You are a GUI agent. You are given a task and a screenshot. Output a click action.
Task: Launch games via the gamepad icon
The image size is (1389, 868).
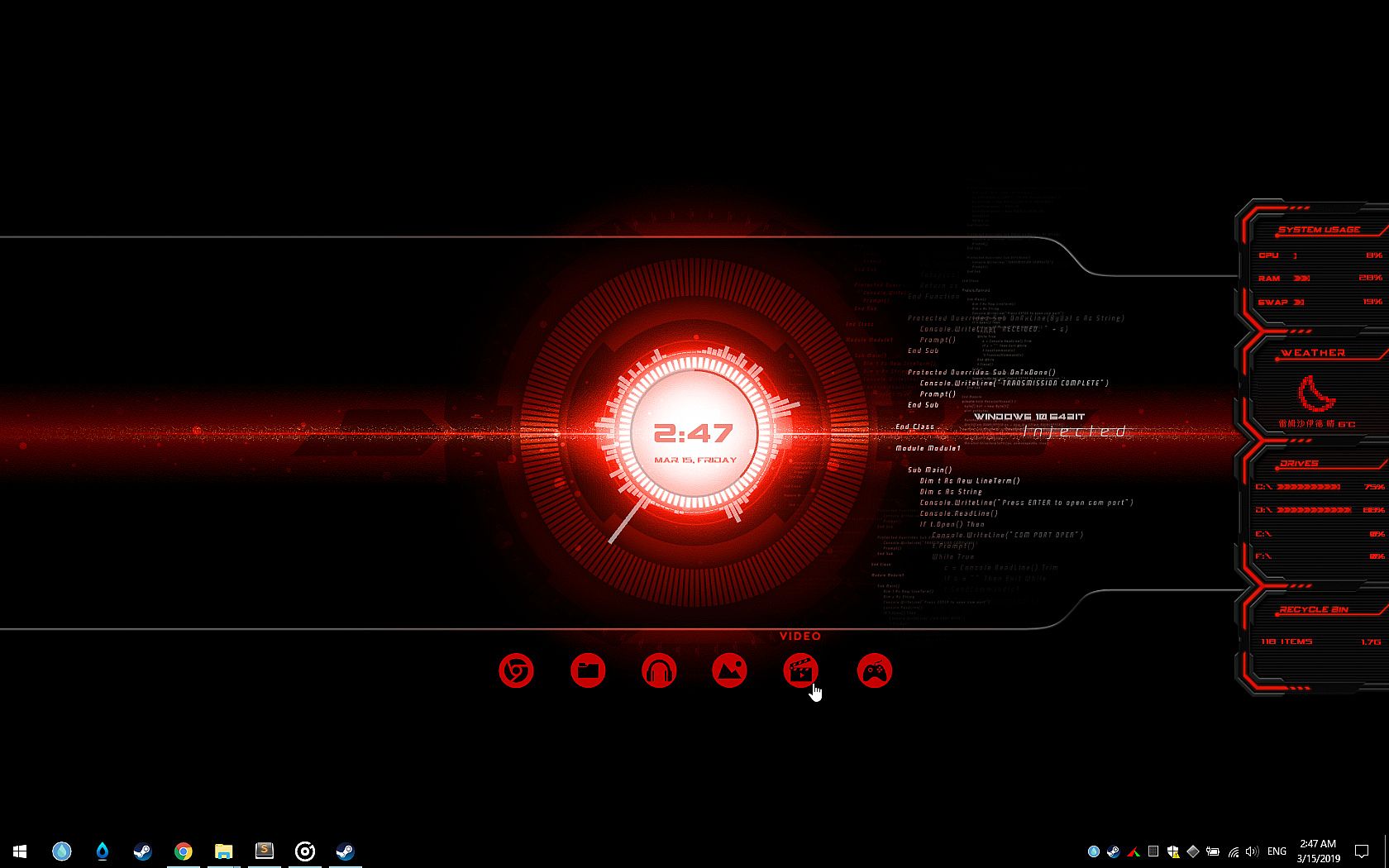[874, 670]
